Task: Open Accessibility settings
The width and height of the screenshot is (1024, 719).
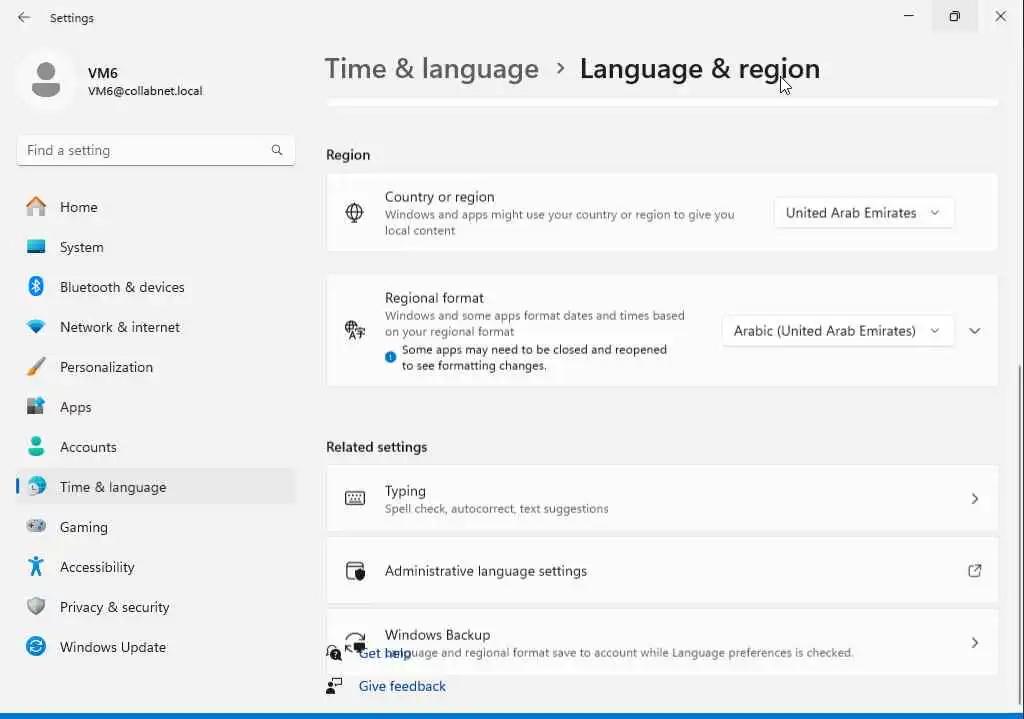Action: click(155, 566)
